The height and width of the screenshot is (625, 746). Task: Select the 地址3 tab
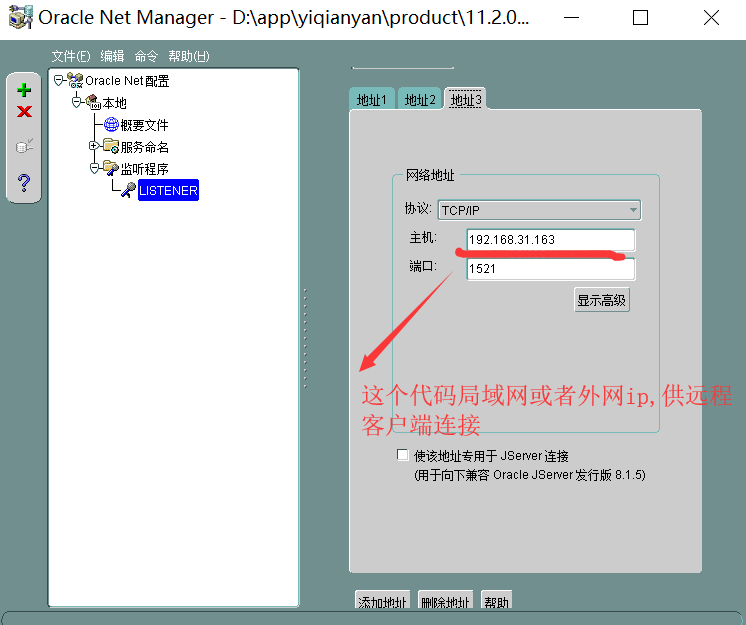pyautogui.click(x=466, y=99)
